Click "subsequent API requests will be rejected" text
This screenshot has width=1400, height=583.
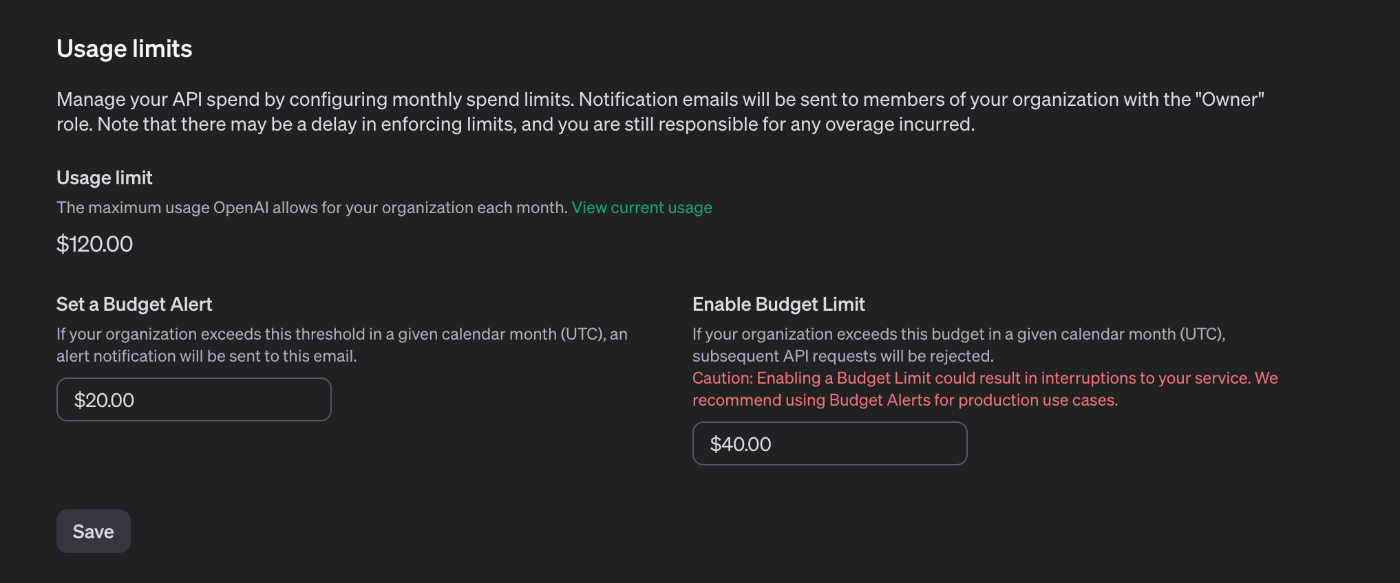pyautogui.click(x=842, y=356)
